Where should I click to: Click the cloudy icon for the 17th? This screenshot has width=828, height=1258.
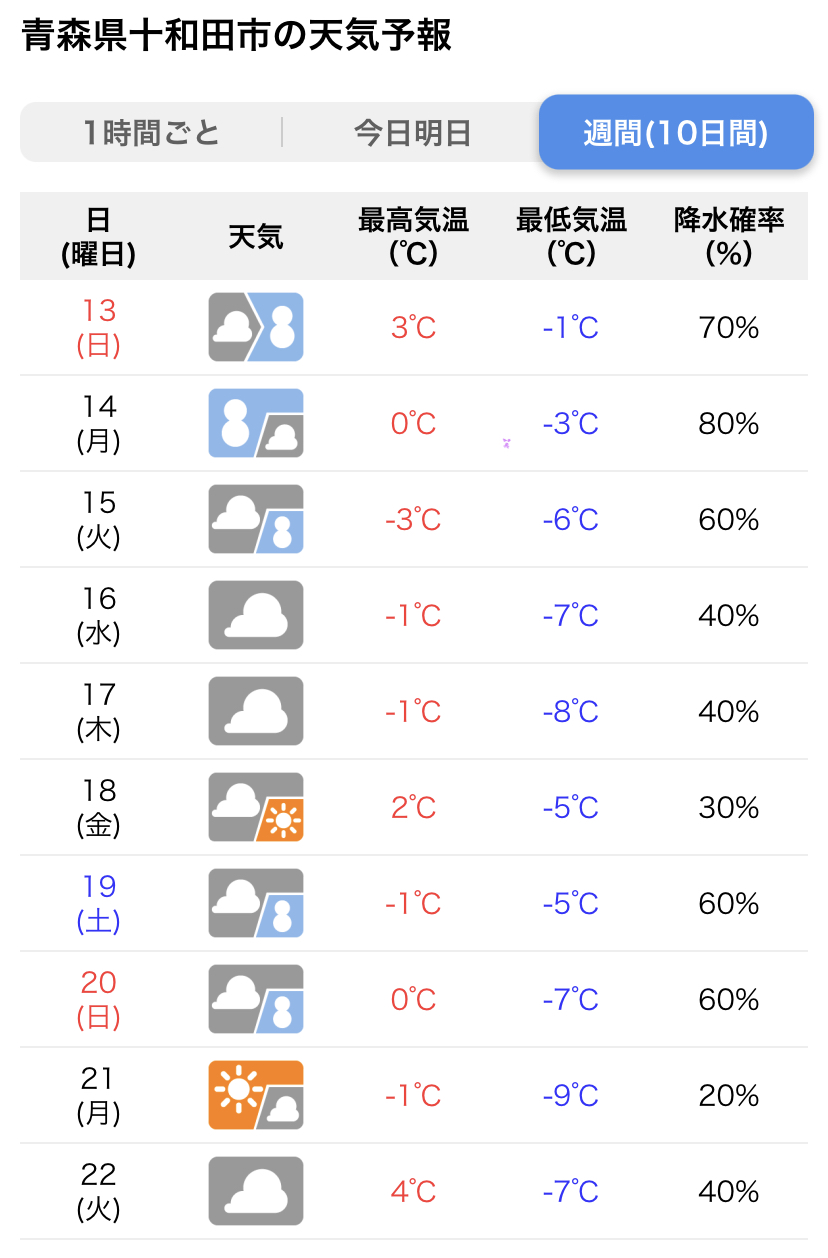[256, 711]
